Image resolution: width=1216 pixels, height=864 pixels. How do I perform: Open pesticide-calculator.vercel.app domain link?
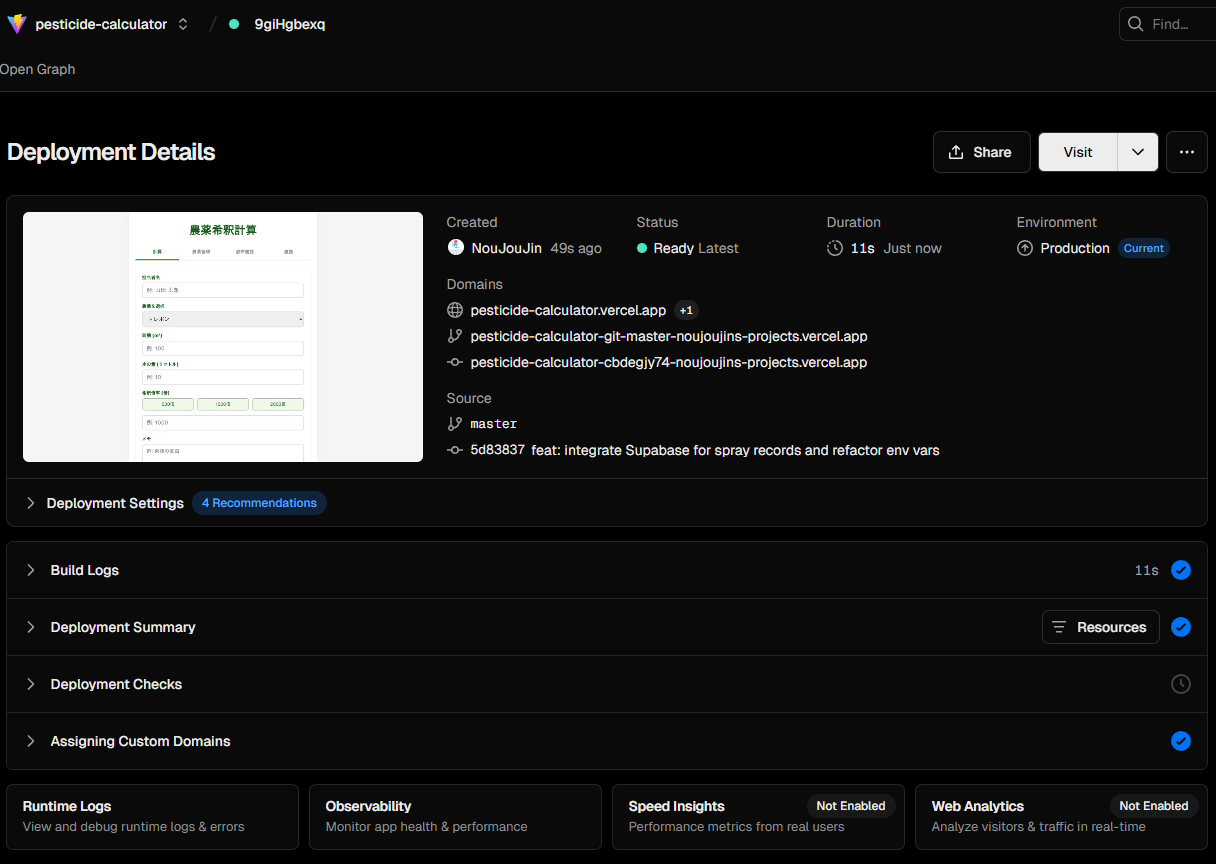click(567, 310)
